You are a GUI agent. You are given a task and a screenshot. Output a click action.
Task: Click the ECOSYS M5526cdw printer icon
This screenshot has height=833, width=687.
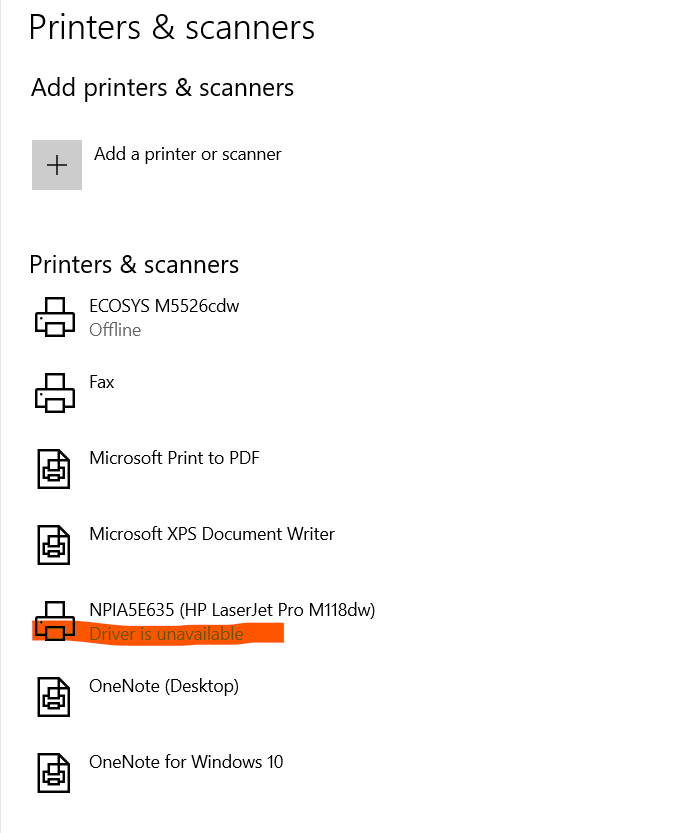click(55, 316)
